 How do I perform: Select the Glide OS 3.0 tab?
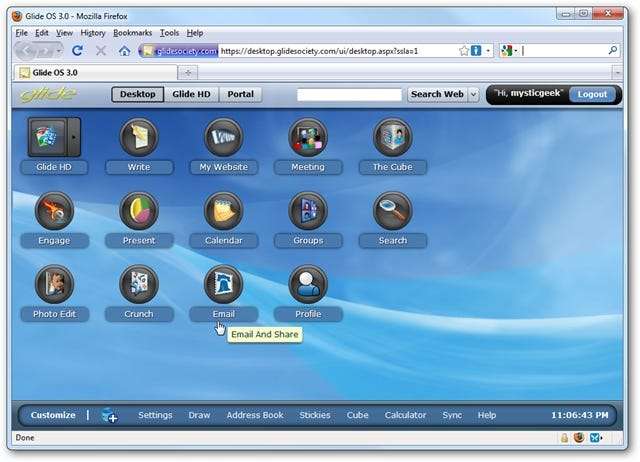[96, 73]
